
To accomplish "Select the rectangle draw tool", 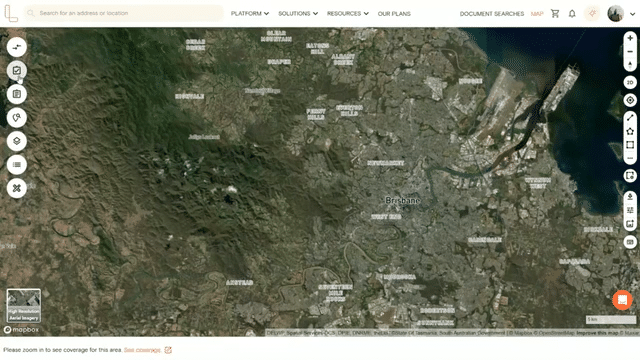I will click(630, 145).
